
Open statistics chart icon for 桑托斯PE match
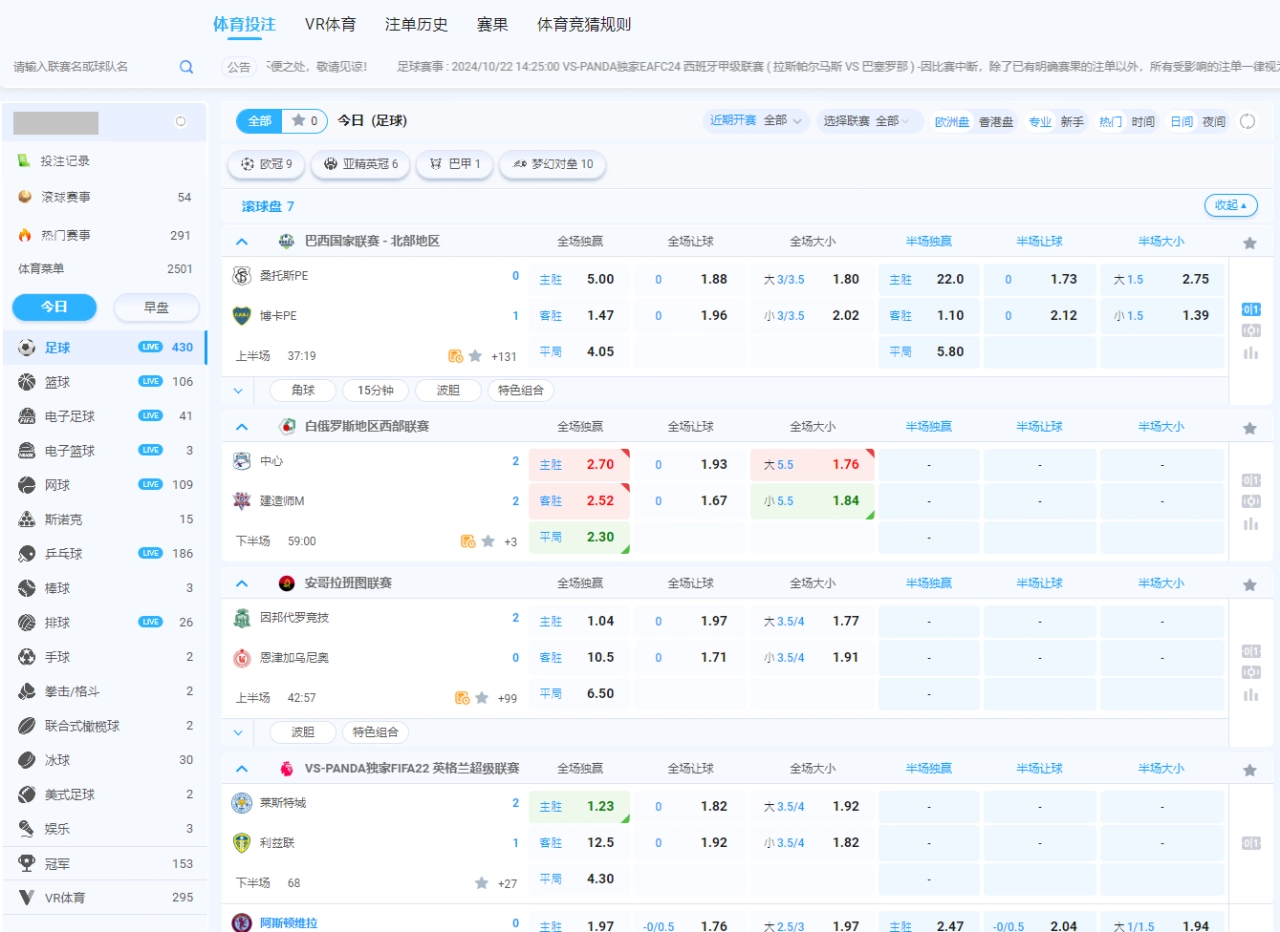pyautogui.click(x=1250, y=353)
